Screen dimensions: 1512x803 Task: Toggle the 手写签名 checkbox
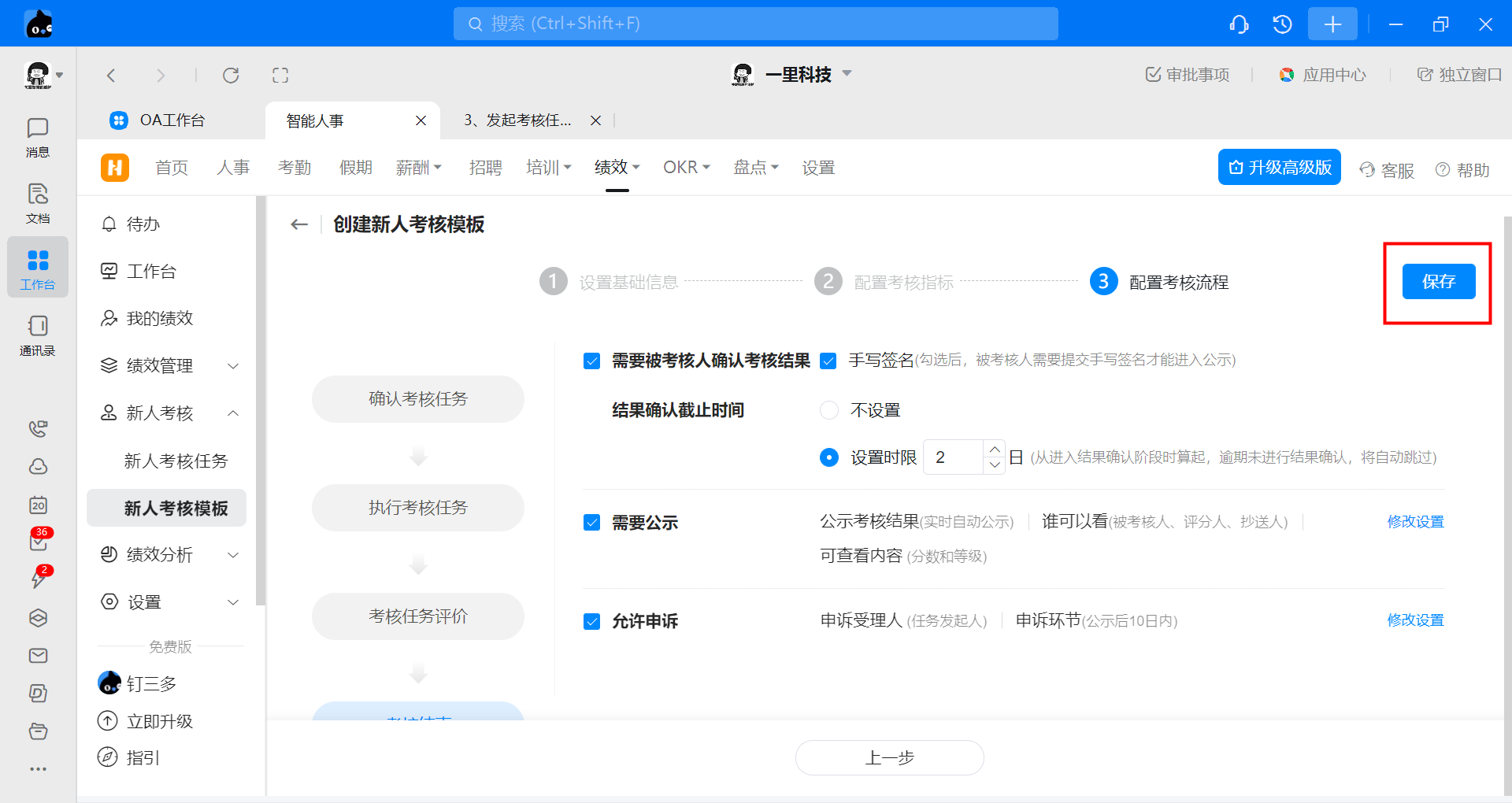point(828,361)
